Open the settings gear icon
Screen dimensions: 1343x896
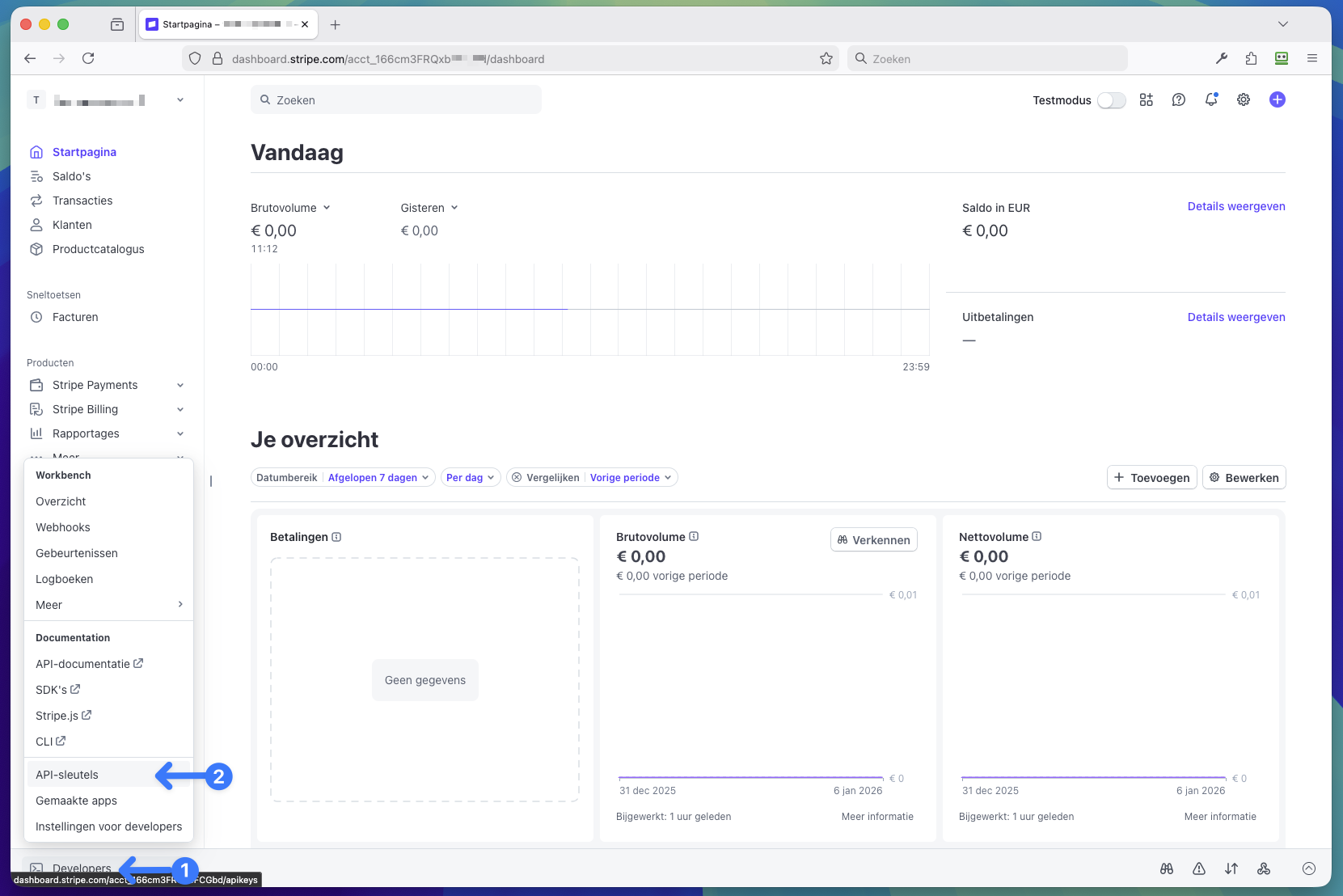(x=1243, y=99)
